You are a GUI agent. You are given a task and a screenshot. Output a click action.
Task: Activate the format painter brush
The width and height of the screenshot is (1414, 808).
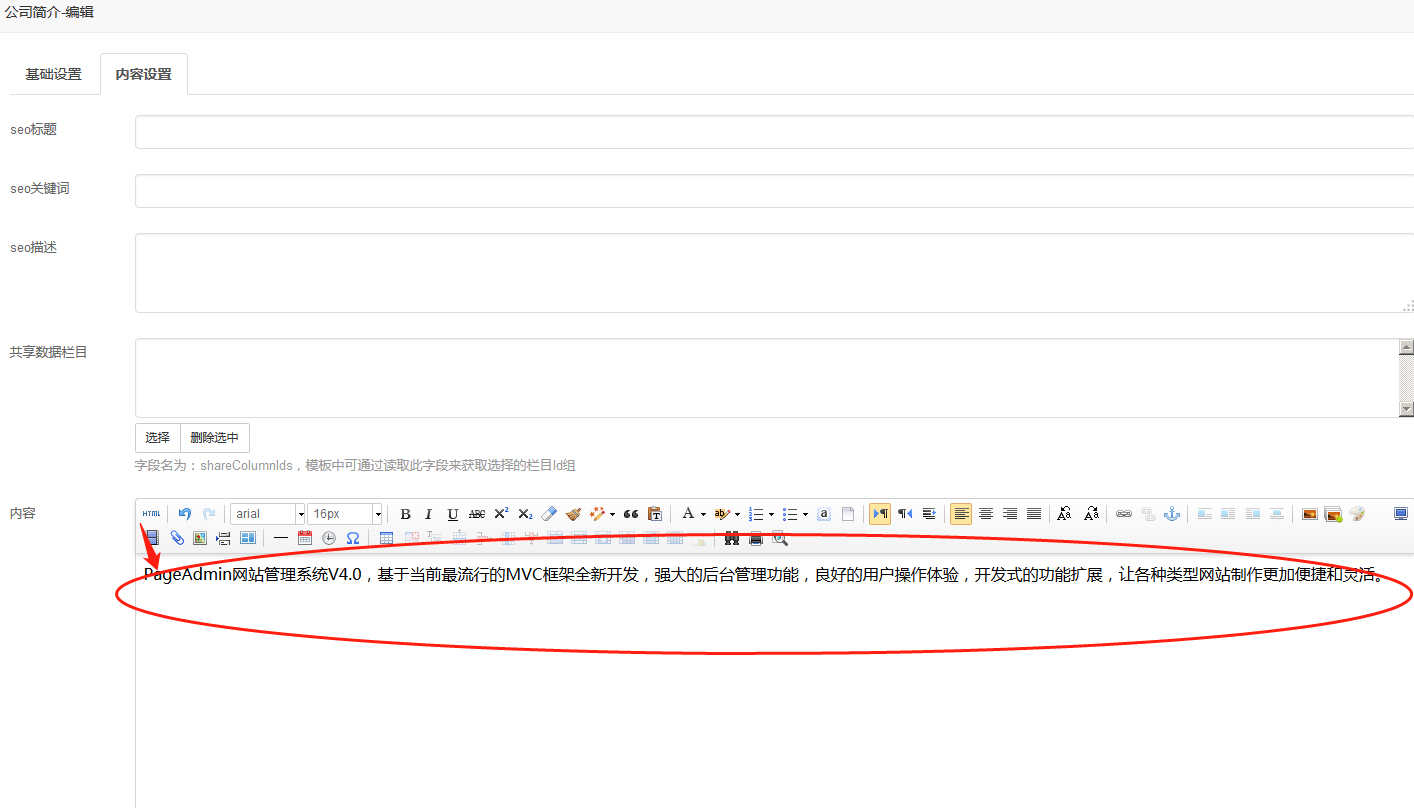click(x=573, y=514)
